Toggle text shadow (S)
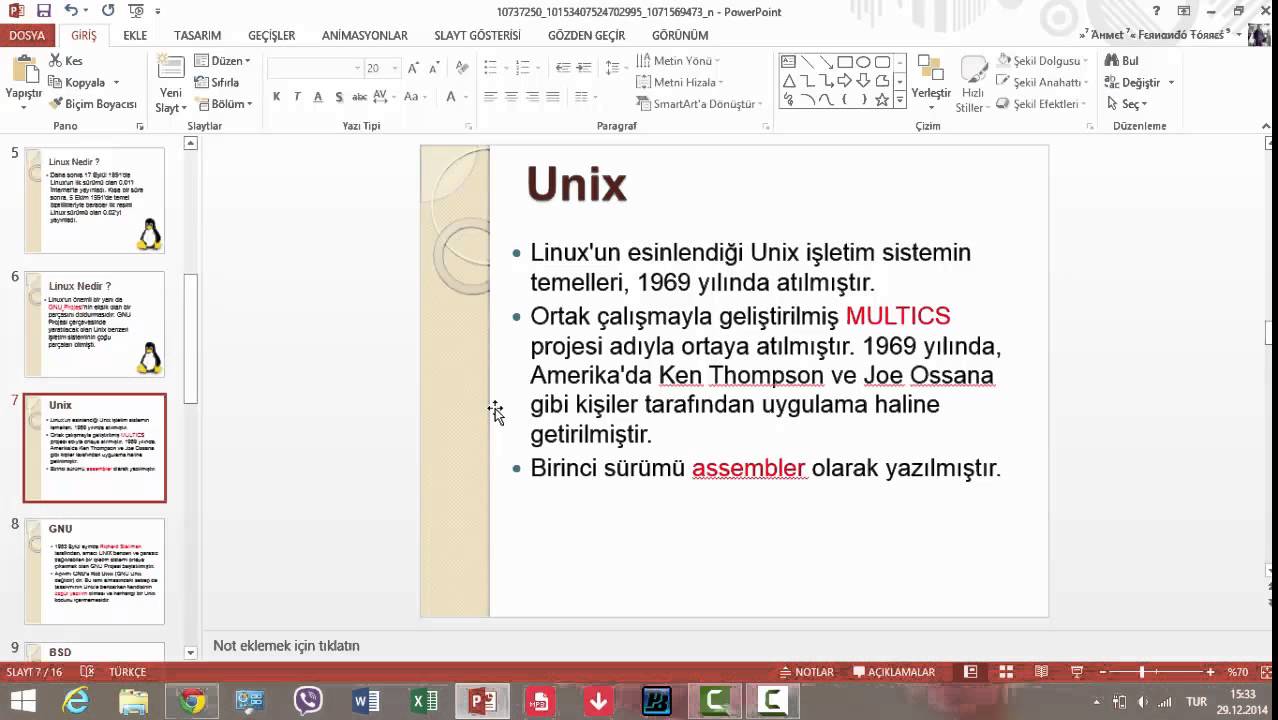This screenshot has height=720, width=1278. click(x=339, y=97)
